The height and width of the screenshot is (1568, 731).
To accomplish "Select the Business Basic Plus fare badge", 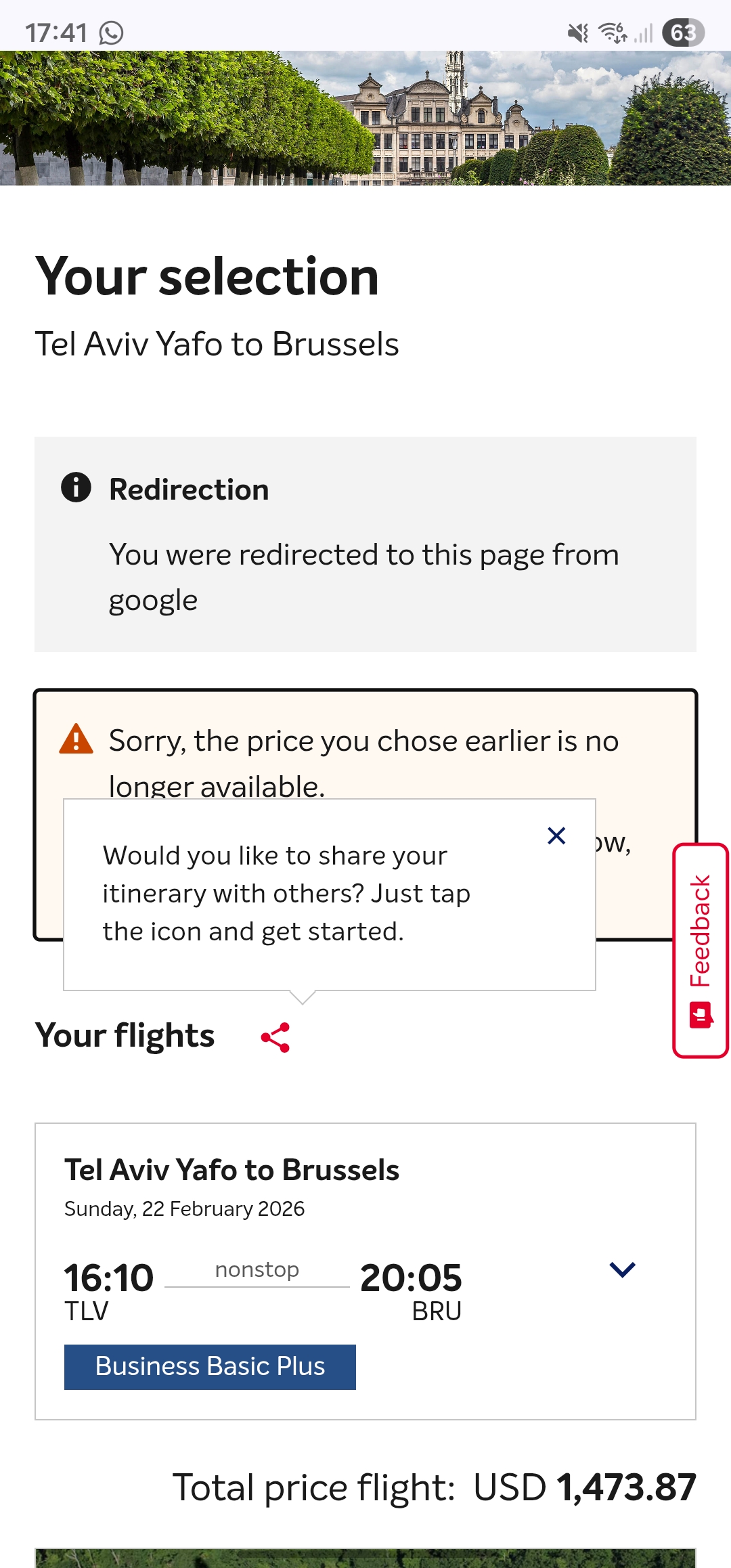I will point(210,1366).
